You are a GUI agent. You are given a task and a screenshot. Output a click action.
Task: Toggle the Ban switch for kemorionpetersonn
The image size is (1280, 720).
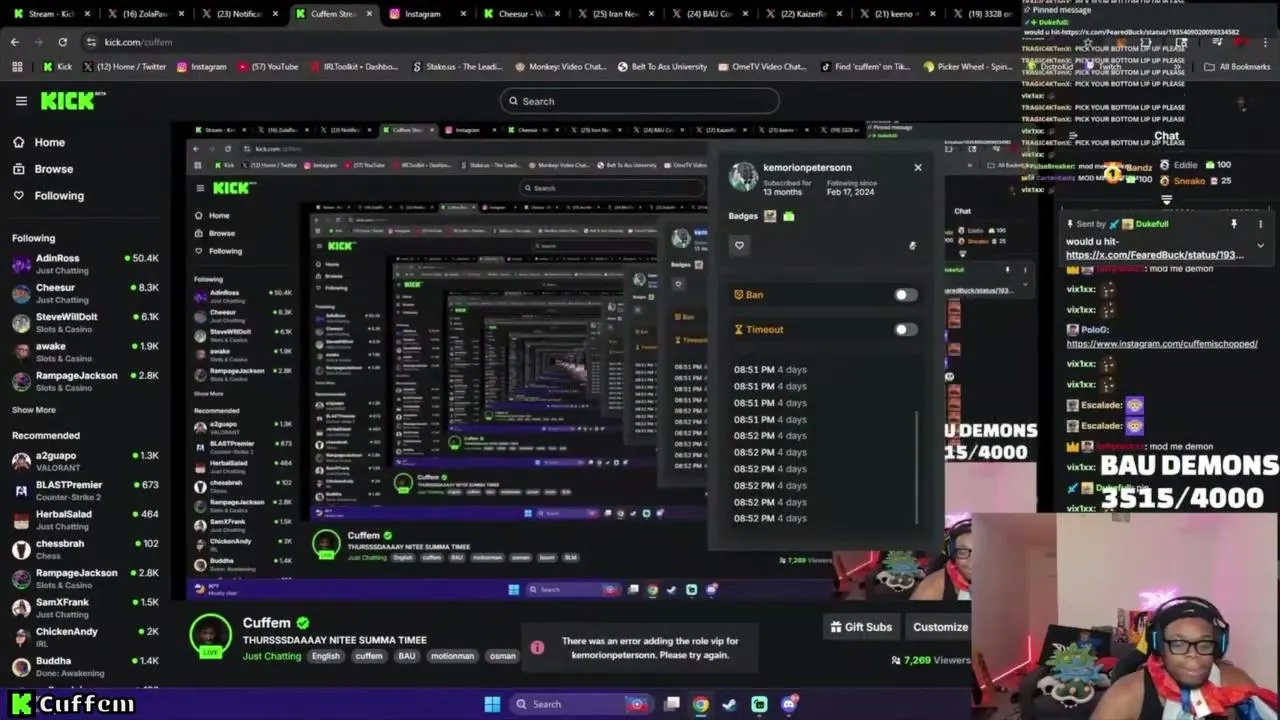pos(905,295)
